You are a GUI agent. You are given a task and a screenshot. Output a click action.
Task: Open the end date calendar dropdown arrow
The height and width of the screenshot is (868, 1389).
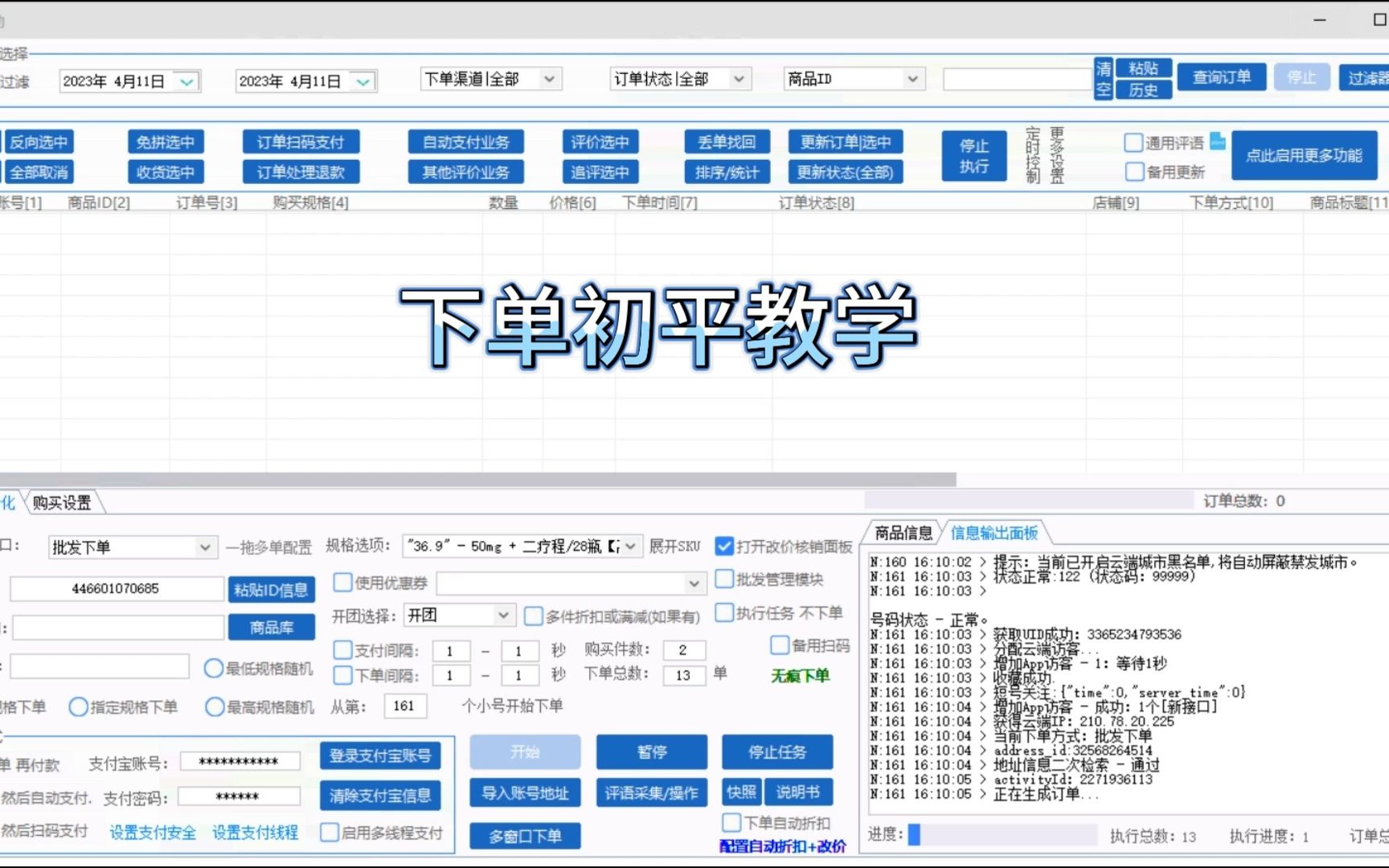coord(363,81)
